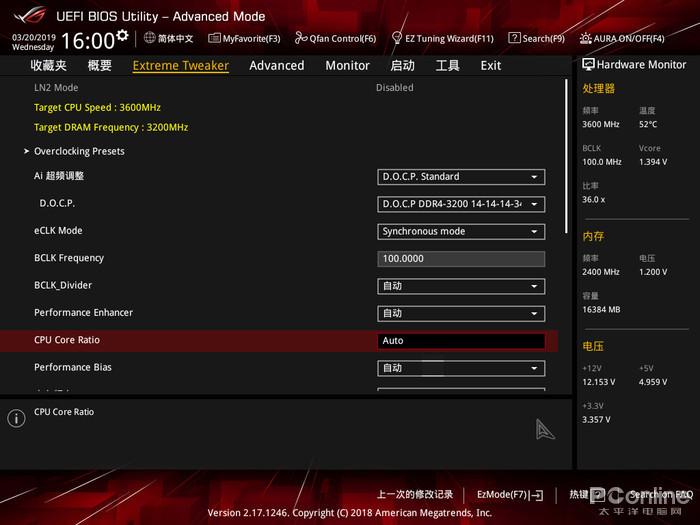Click 简体中文 language button
Screen dimensions: 700x525
[169, 38]
